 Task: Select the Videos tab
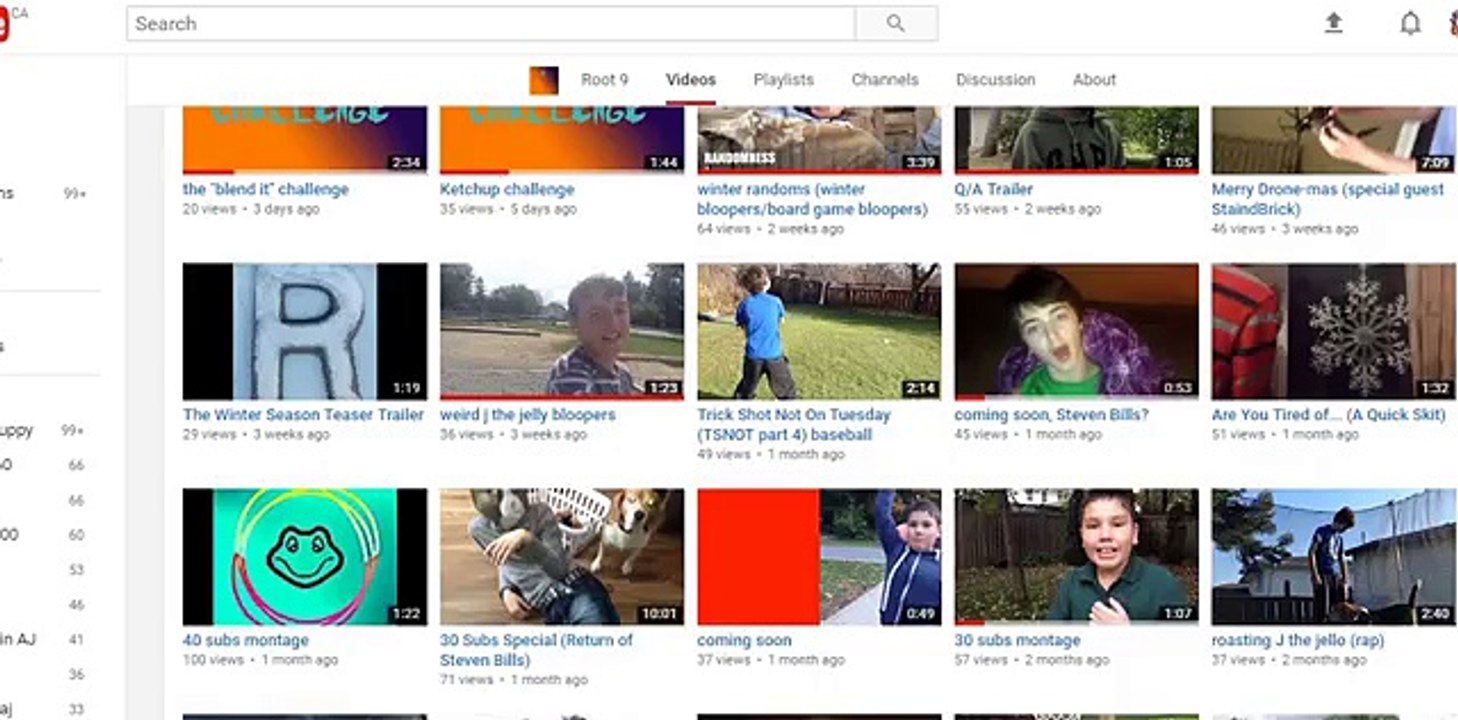coord(691,80)
